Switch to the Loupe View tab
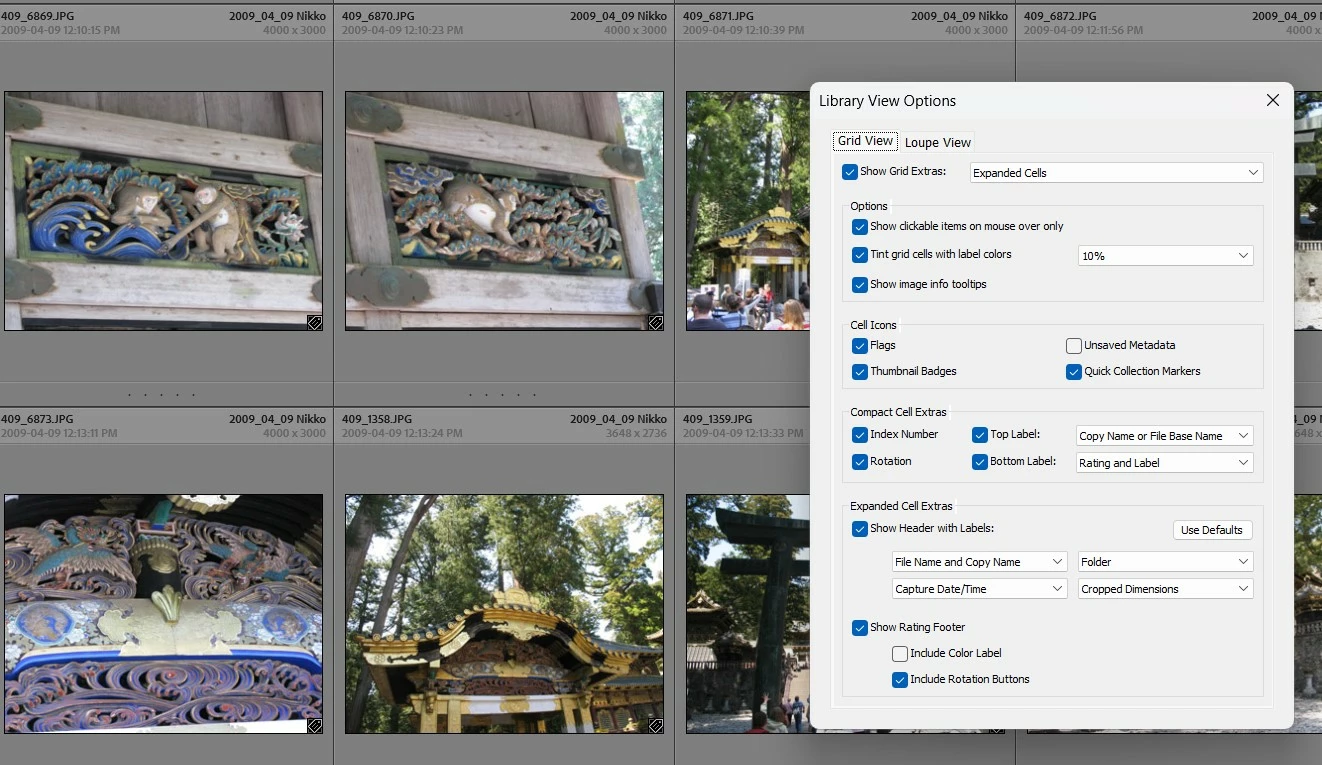This screenshot has width=1322, height=765. (938, 142)
